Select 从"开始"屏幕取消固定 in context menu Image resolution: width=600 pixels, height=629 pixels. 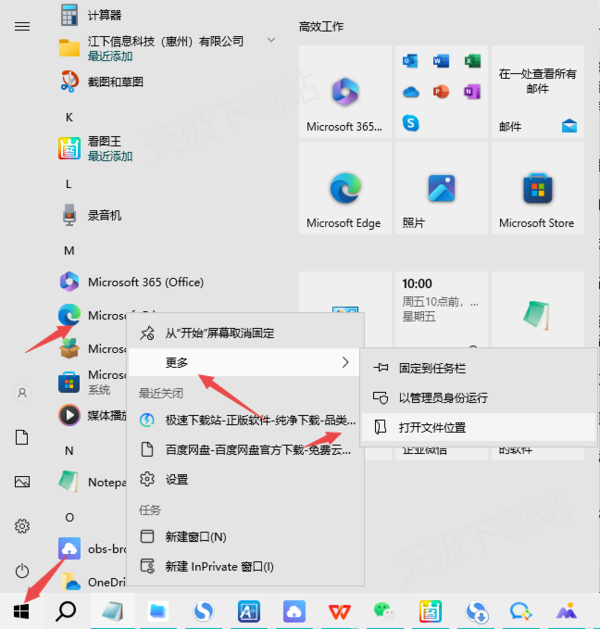coord(245,333)
